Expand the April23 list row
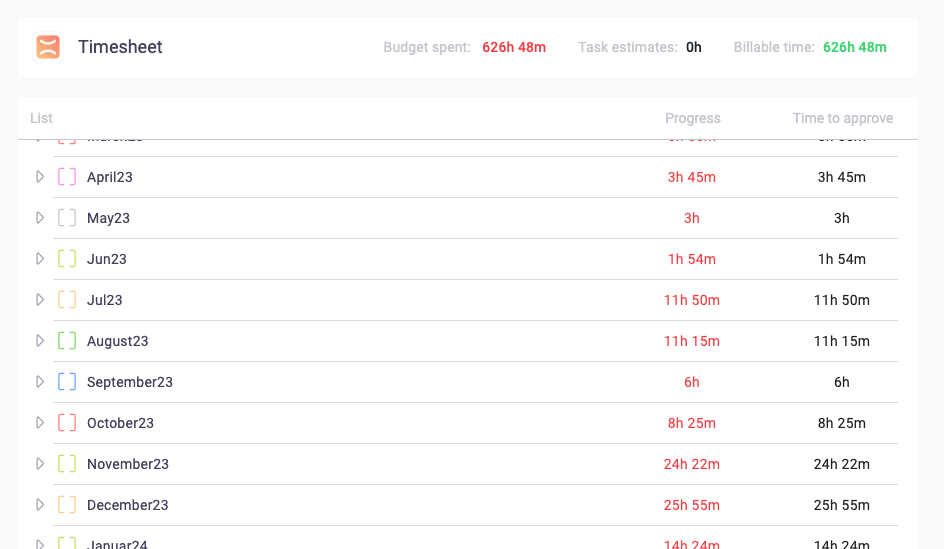The width and height of the screenshot is (944, 549). coord(40,177)
